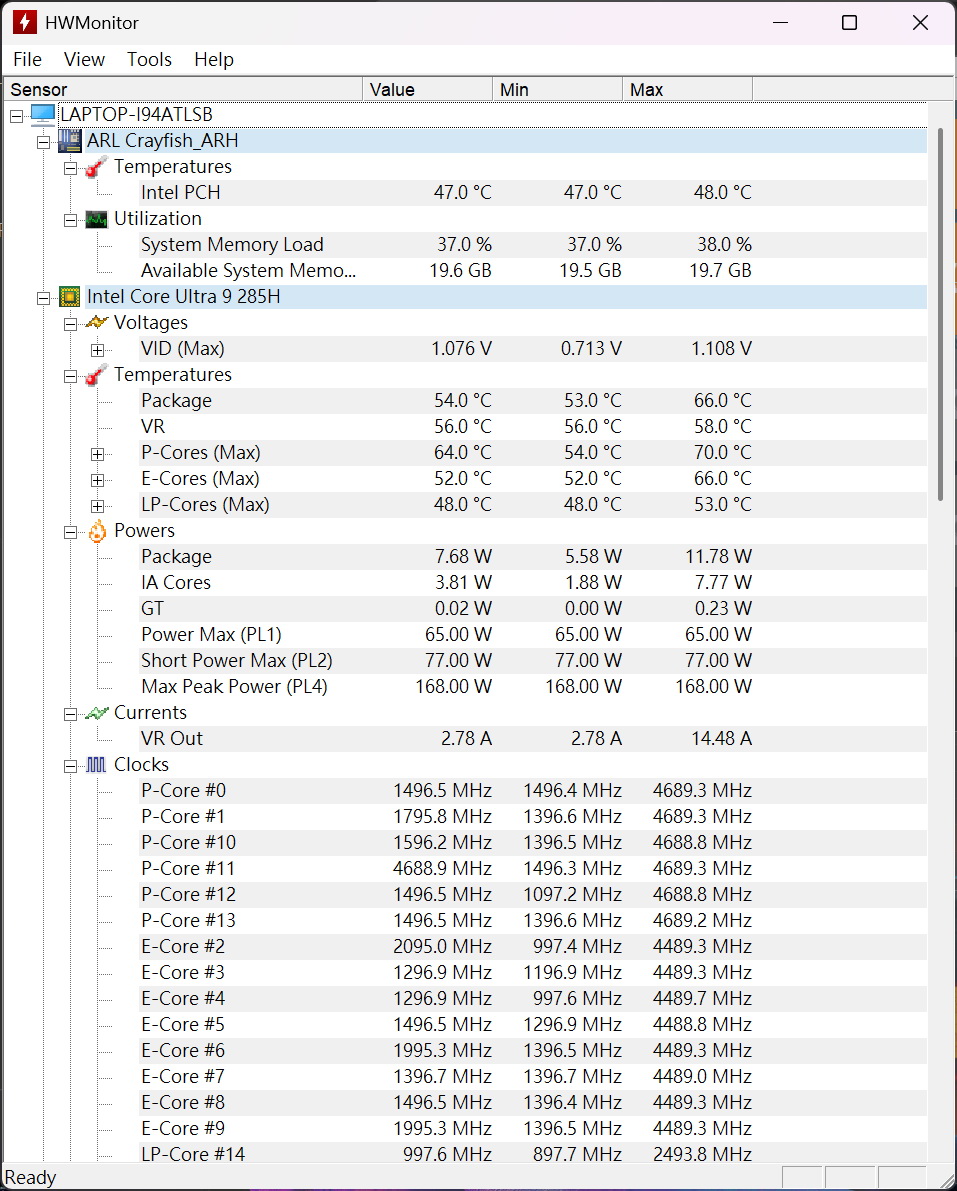Click the Powers flame icon
Viewport: 957px width, 1191px height.
97,531
